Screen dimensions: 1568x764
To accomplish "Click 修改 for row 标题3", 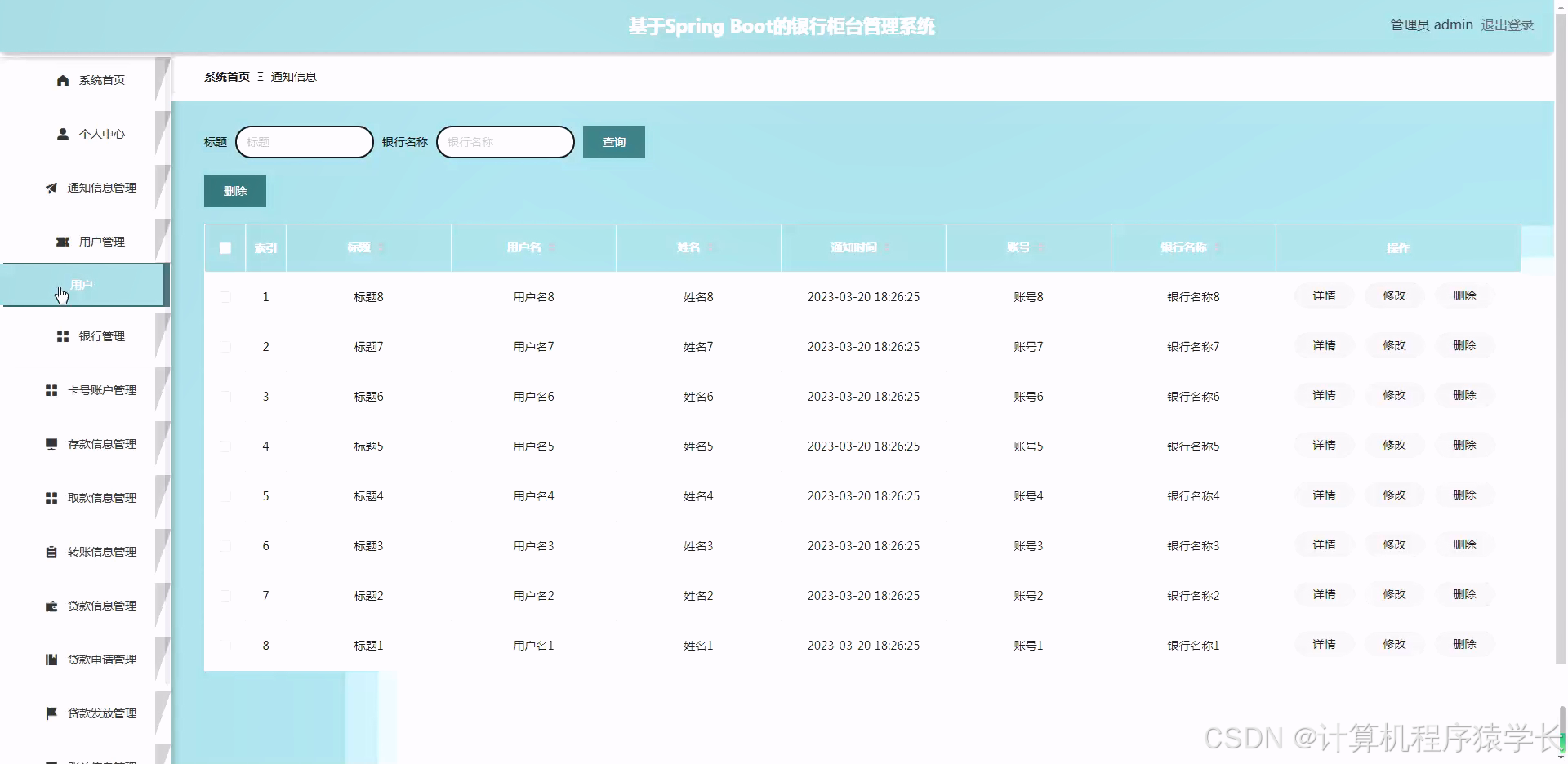I will point(1394,544).
